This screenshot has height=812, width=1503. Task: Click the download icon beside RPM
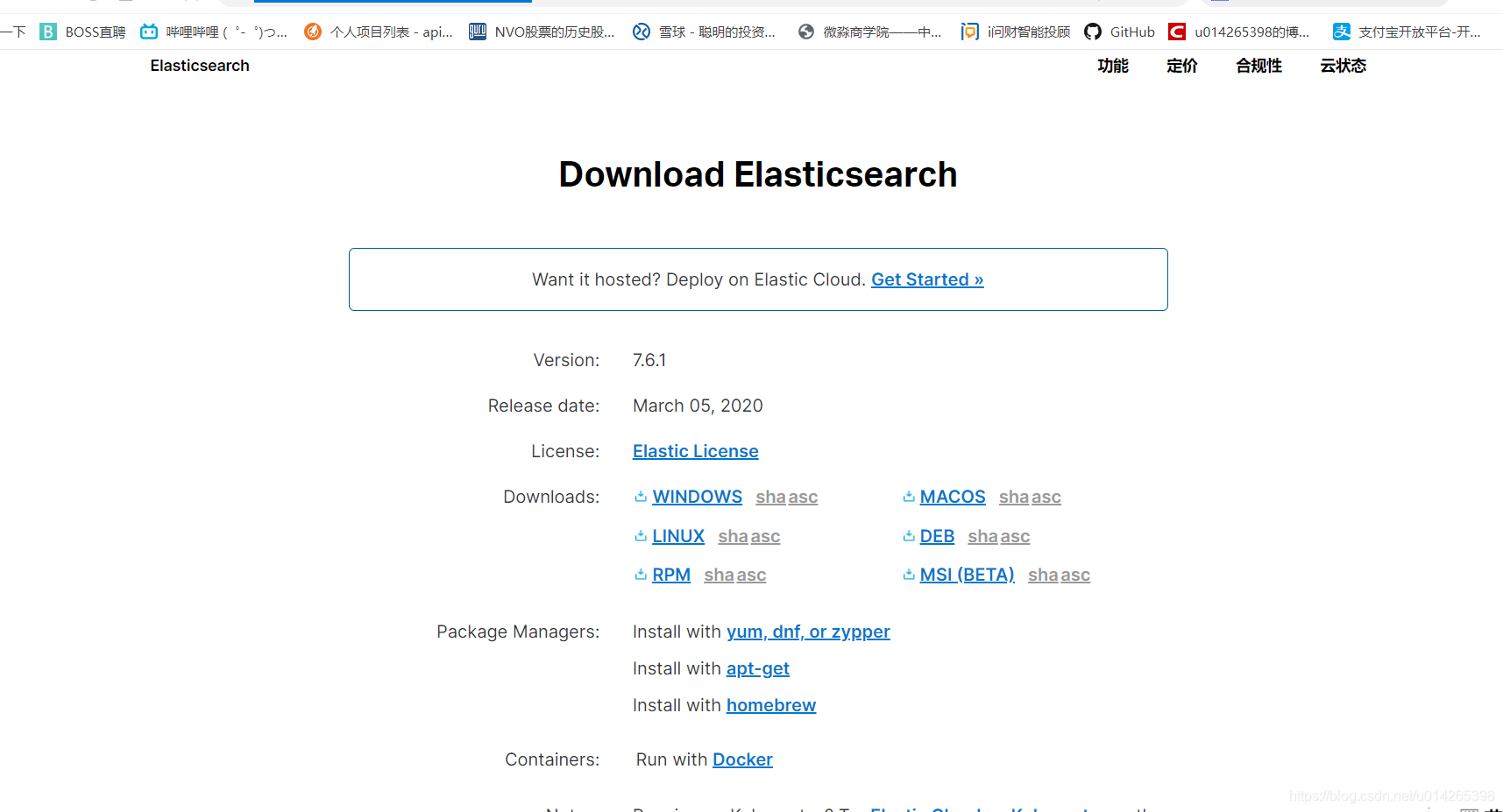click(641, 575)
